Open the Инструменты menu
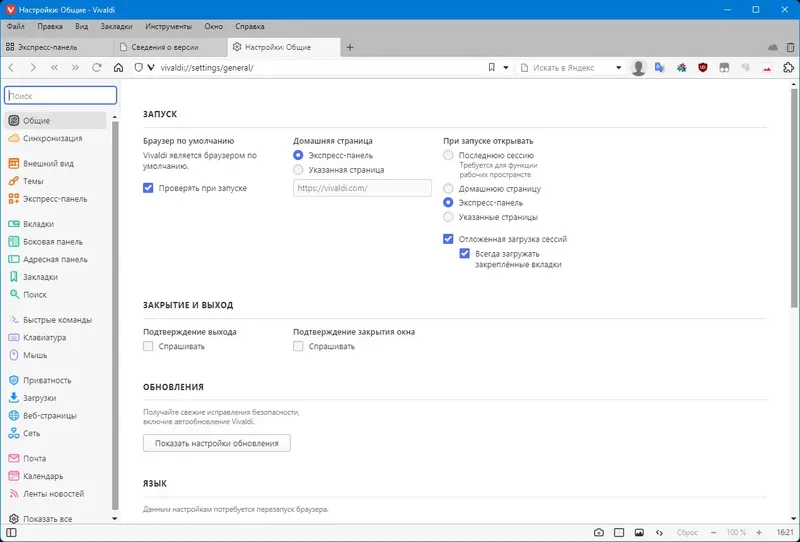Screen dimensions: 800x542 tap(168, 26)
